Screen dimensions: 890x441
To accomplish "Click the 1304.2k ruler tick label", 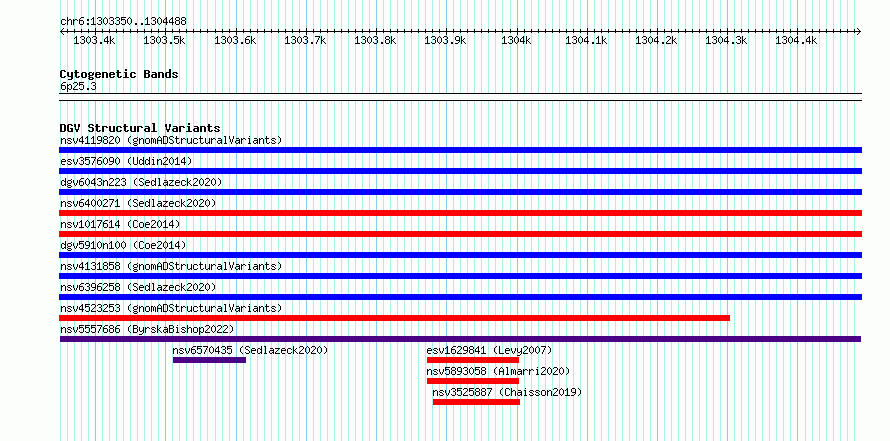I will tap(656, 40).
